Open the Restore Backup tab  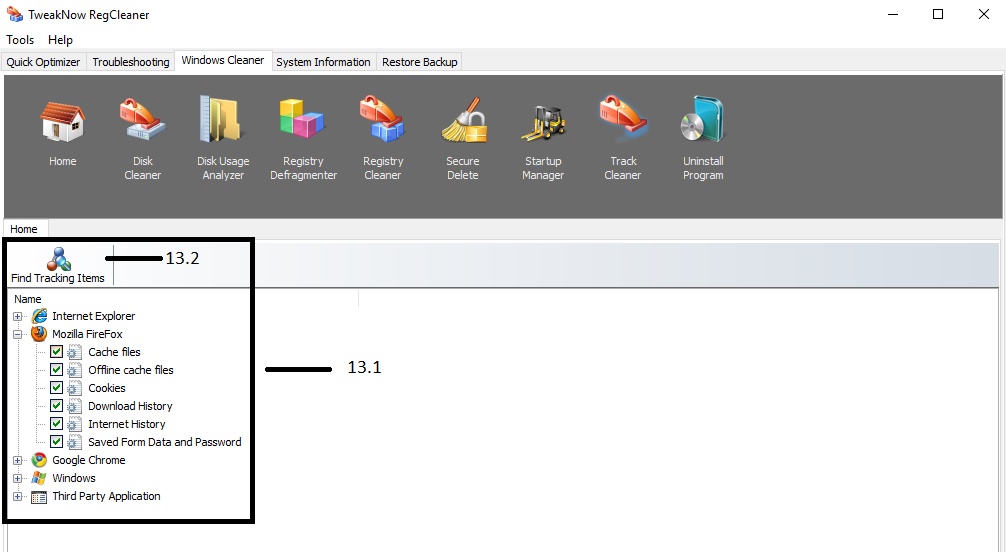point(420,62)
